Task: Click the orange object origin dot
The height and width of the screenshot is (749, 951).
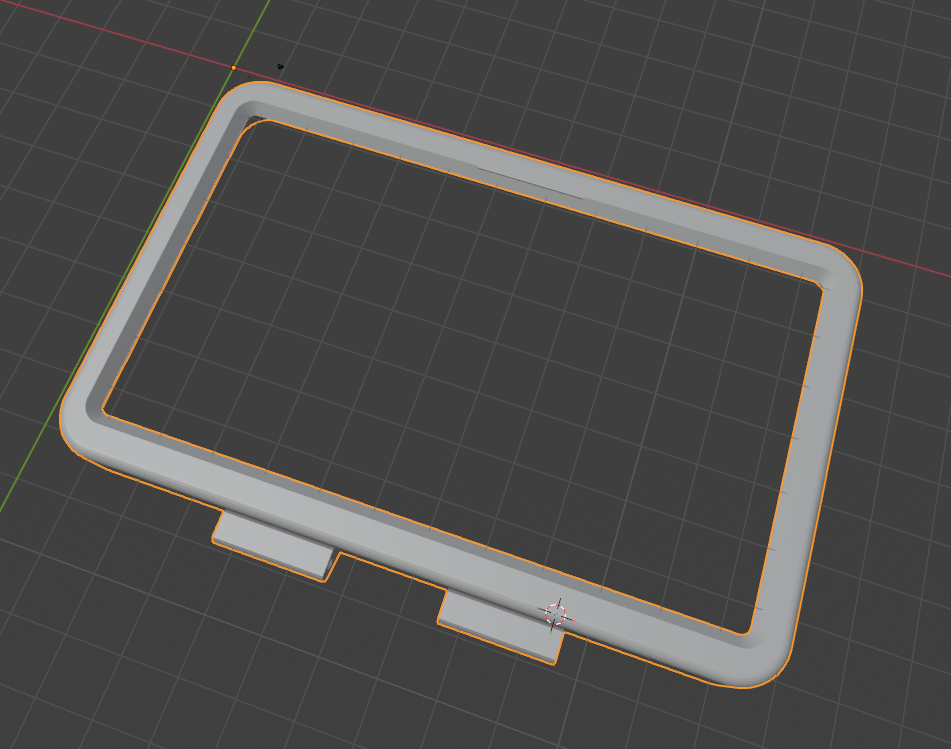Action: coord(234,68)
